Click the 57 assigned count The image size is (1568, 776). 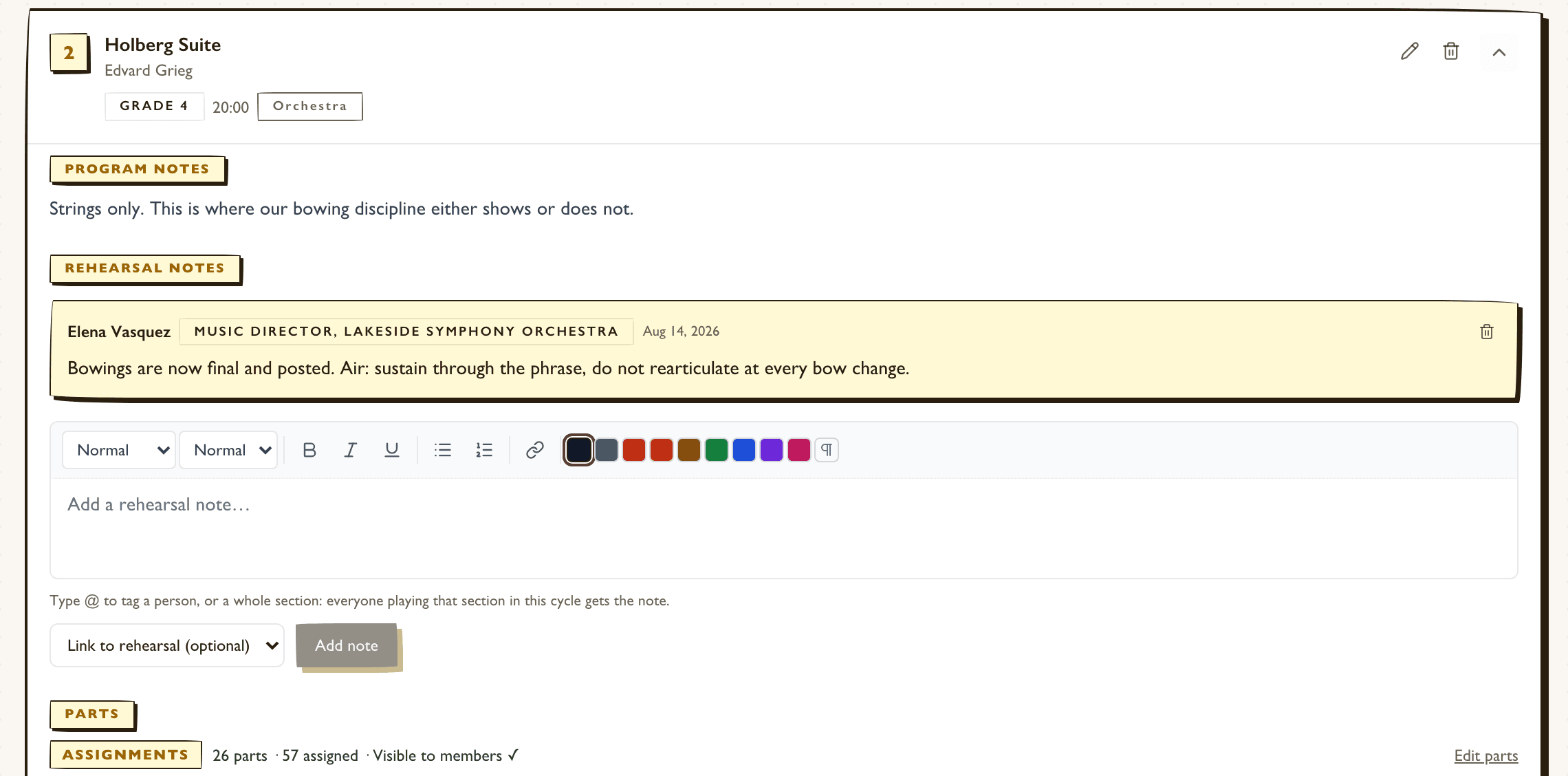[320, 755]
